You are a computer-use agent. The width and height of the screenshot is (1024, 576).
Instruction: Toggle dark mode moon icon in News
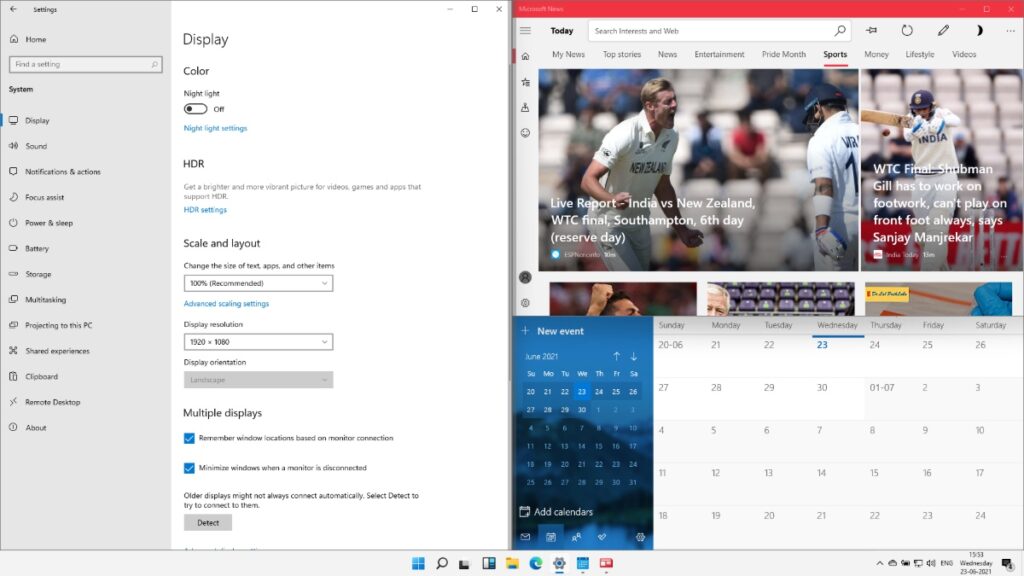978,30
